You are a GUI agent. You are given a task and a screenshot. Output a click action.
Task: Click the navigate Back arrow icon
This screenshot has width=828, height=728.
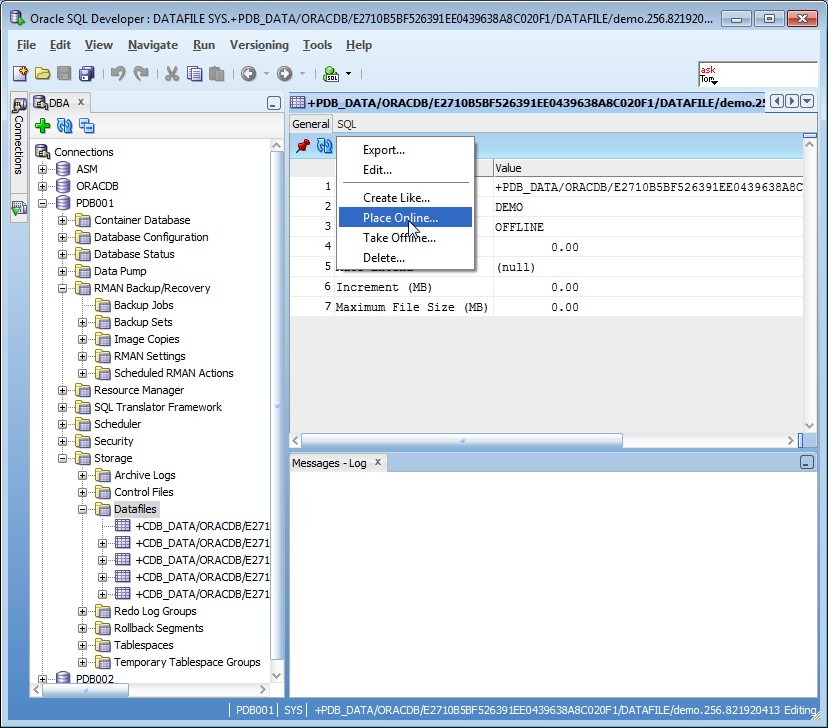coord(247,73)
